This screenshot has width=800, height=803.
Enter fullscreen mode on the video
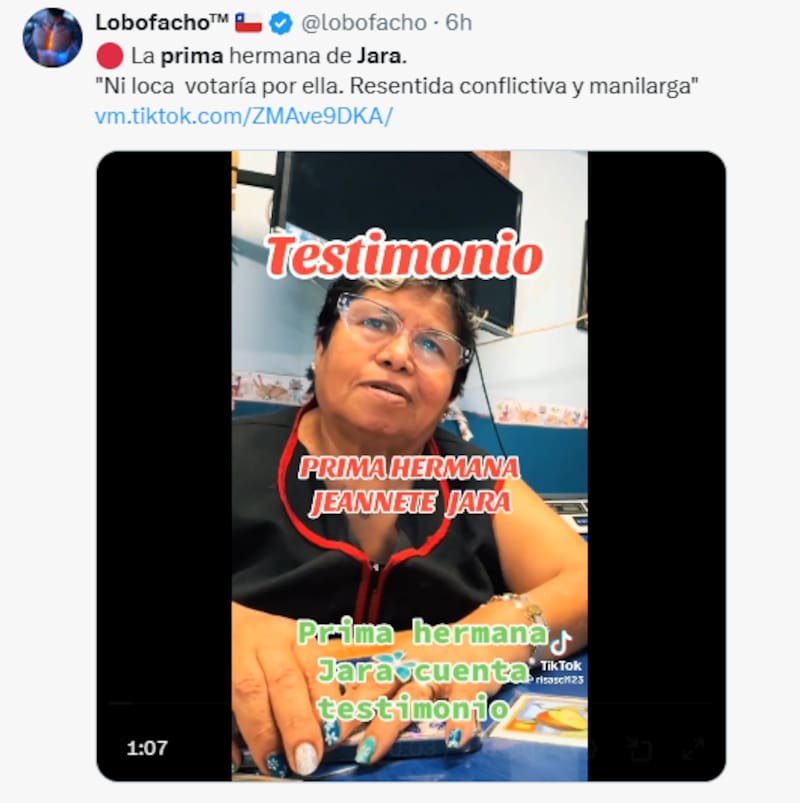[693, 749]
